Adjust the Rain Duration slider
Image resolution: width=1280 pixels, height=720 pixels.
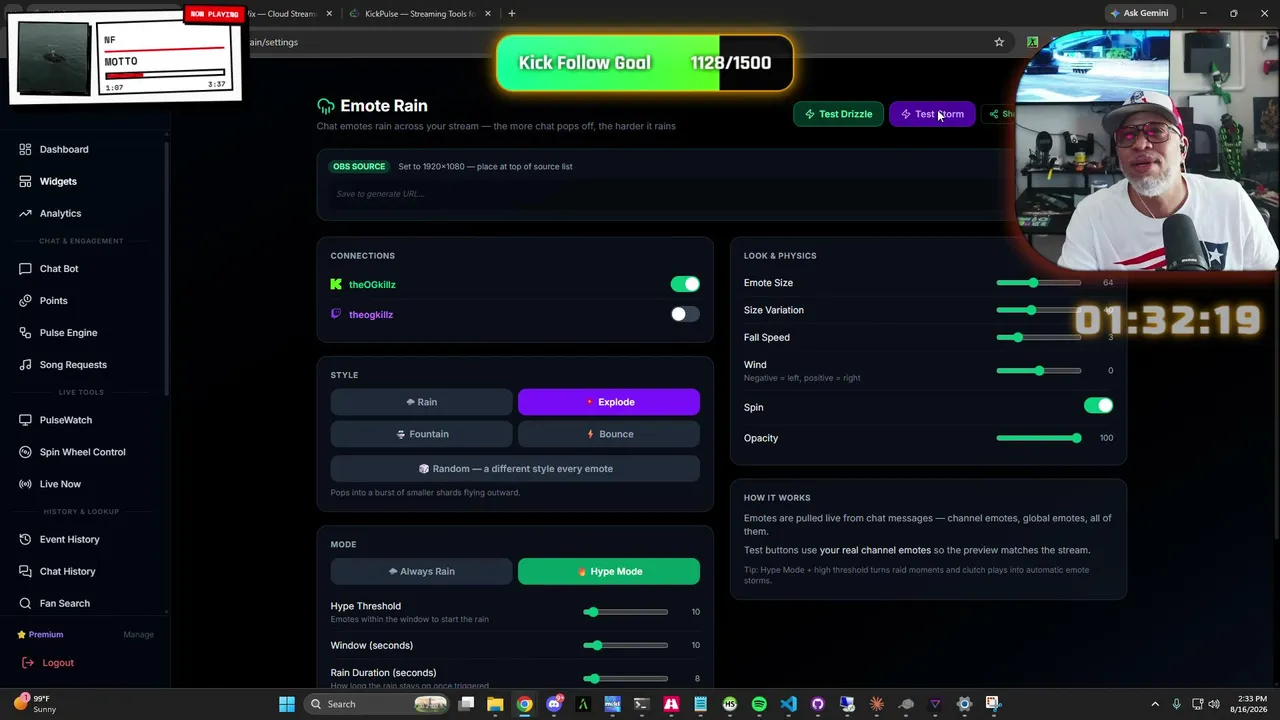[x=626, y=679]
